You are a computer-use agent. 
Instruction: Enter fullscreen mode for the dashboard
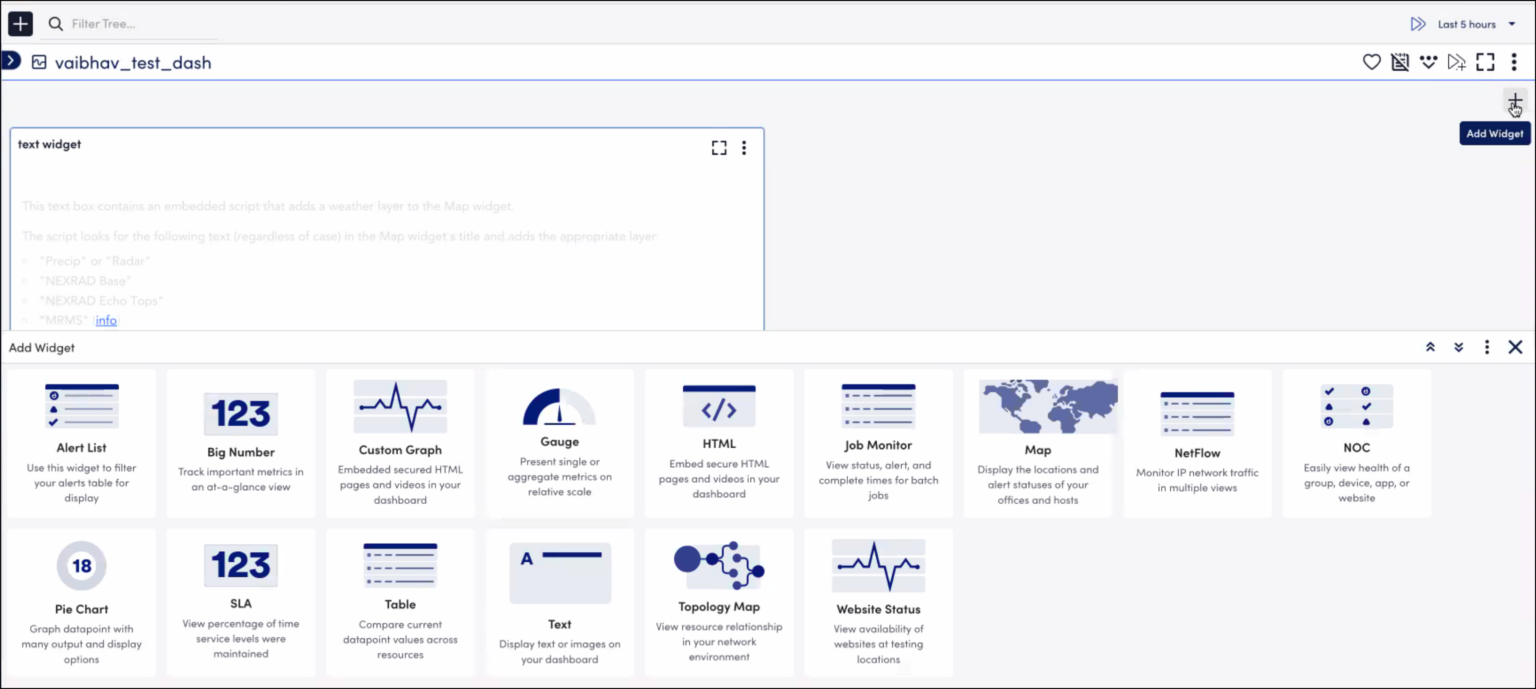(x=1485, y=62)
